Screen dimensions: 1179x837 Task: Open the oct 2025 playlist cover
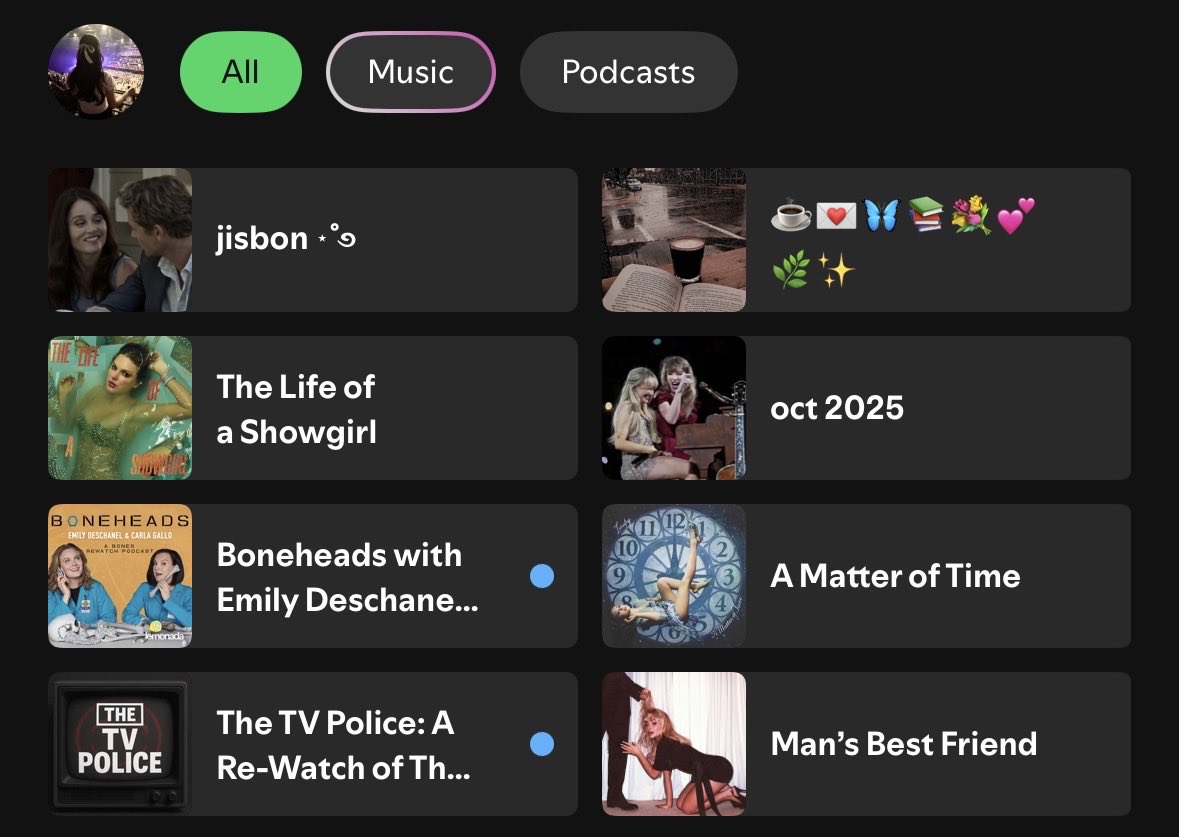point(674,408)
